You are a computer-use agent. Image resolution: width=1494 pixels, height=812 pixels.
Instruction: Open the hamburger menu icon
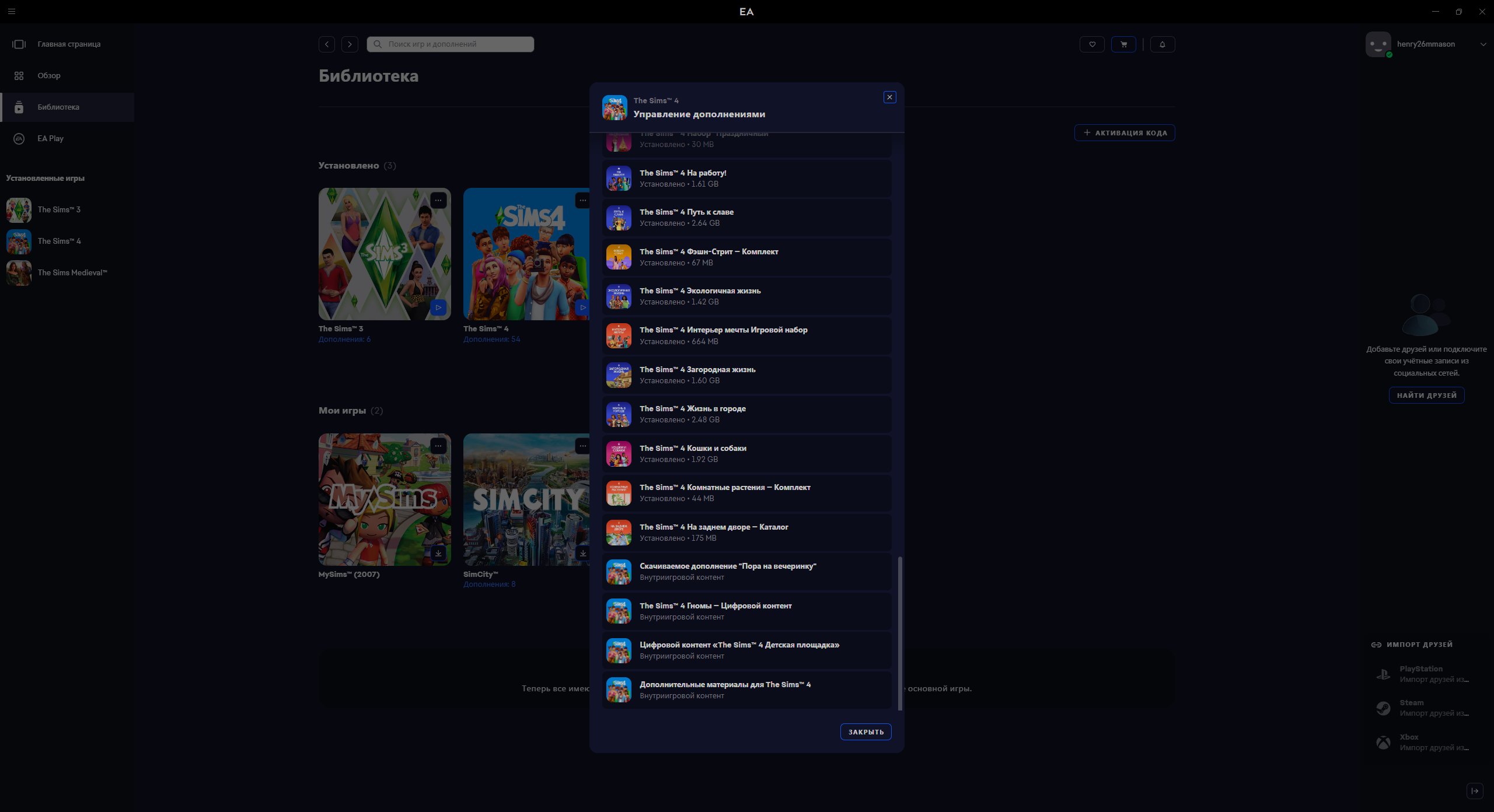[11, 11]
